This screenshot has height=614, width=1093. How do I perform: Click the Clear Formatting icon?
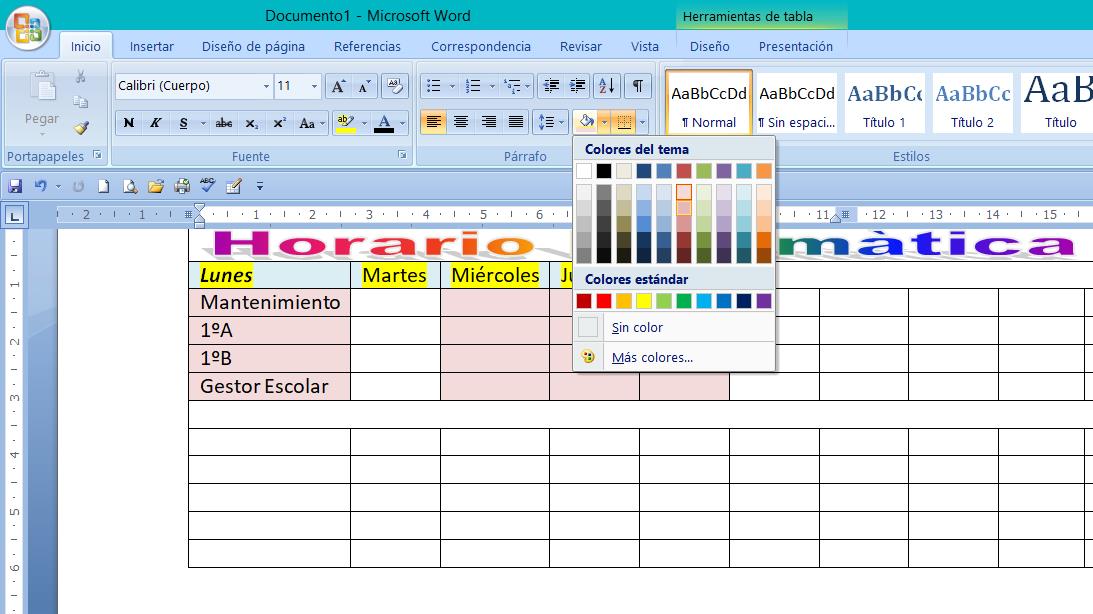(x=395, y=86)
